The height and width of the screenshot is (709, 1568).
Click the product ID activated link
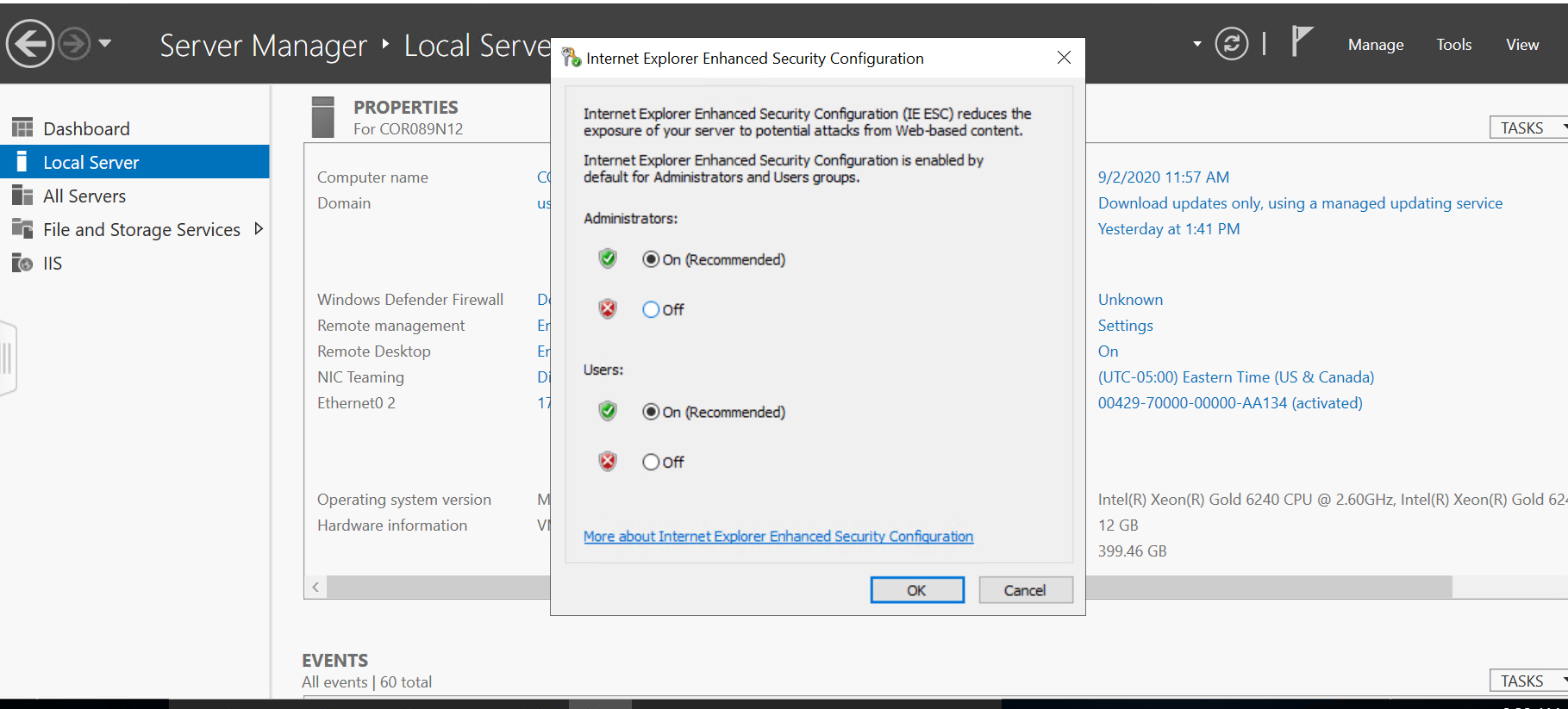click(1229, 403)
